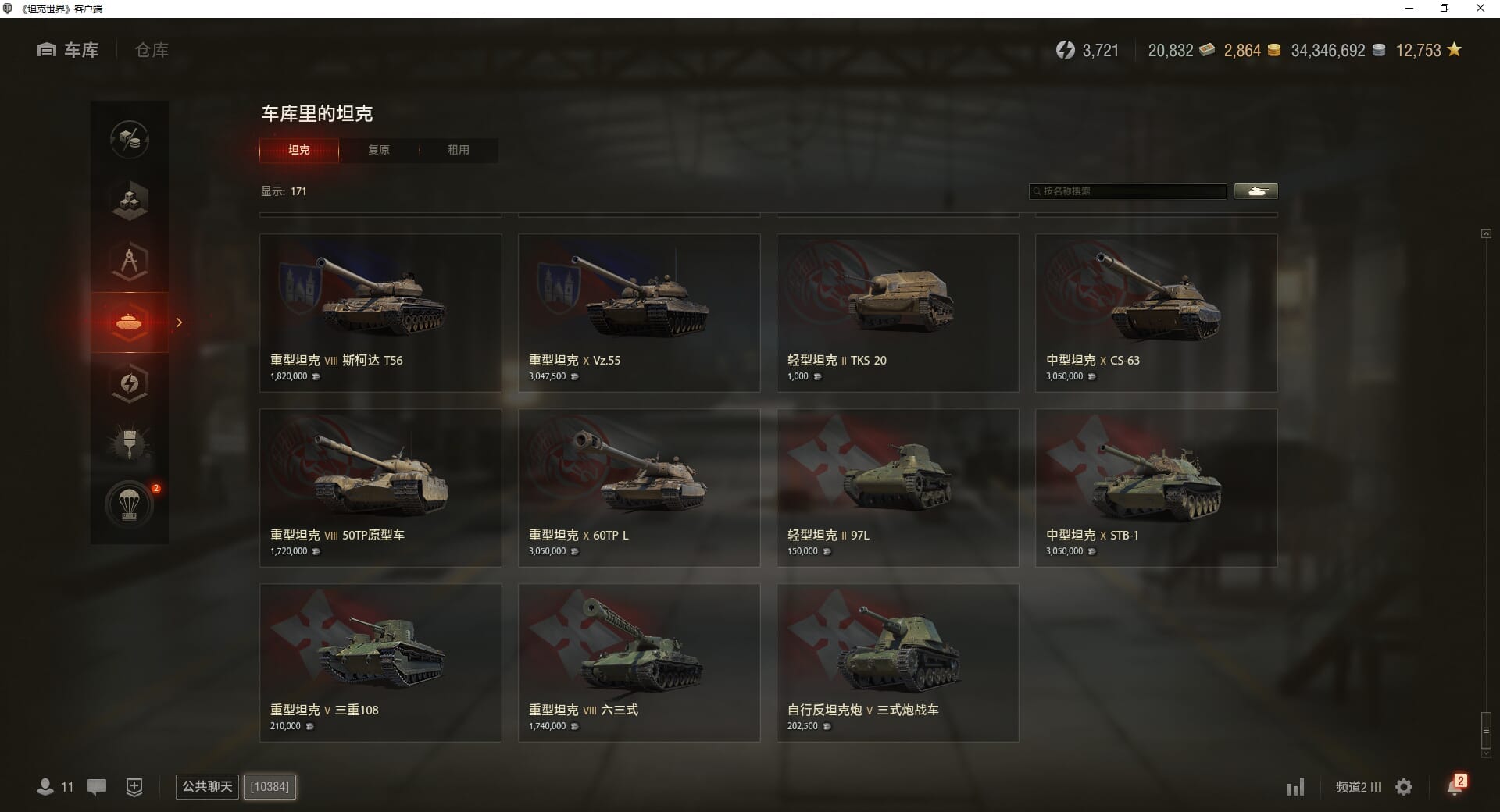Open the compass blueprints sidebar icon

[x=130, y=261]
